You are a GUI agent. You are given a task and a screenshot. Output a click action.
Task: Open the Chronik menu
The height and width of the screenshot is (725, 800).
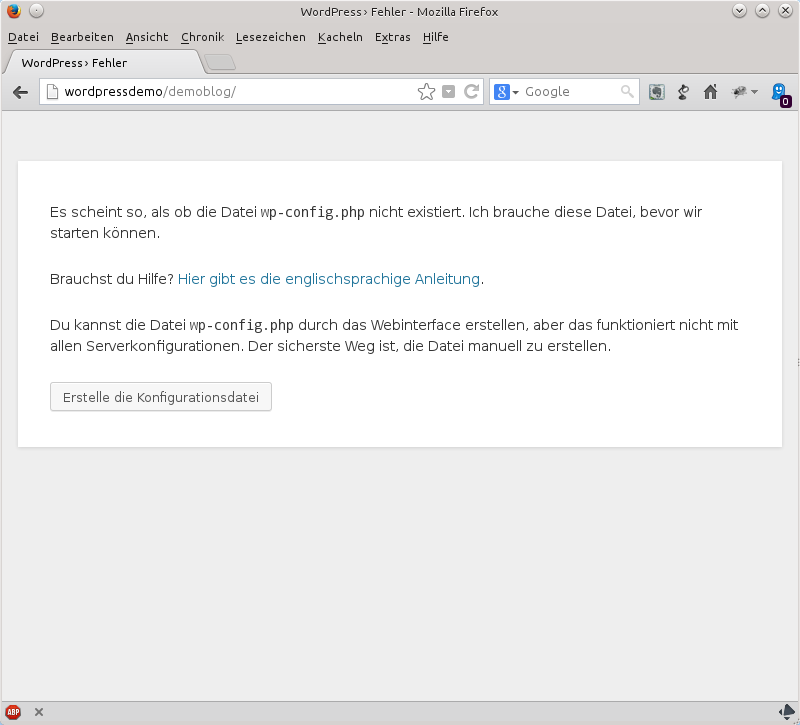(203, 37)
